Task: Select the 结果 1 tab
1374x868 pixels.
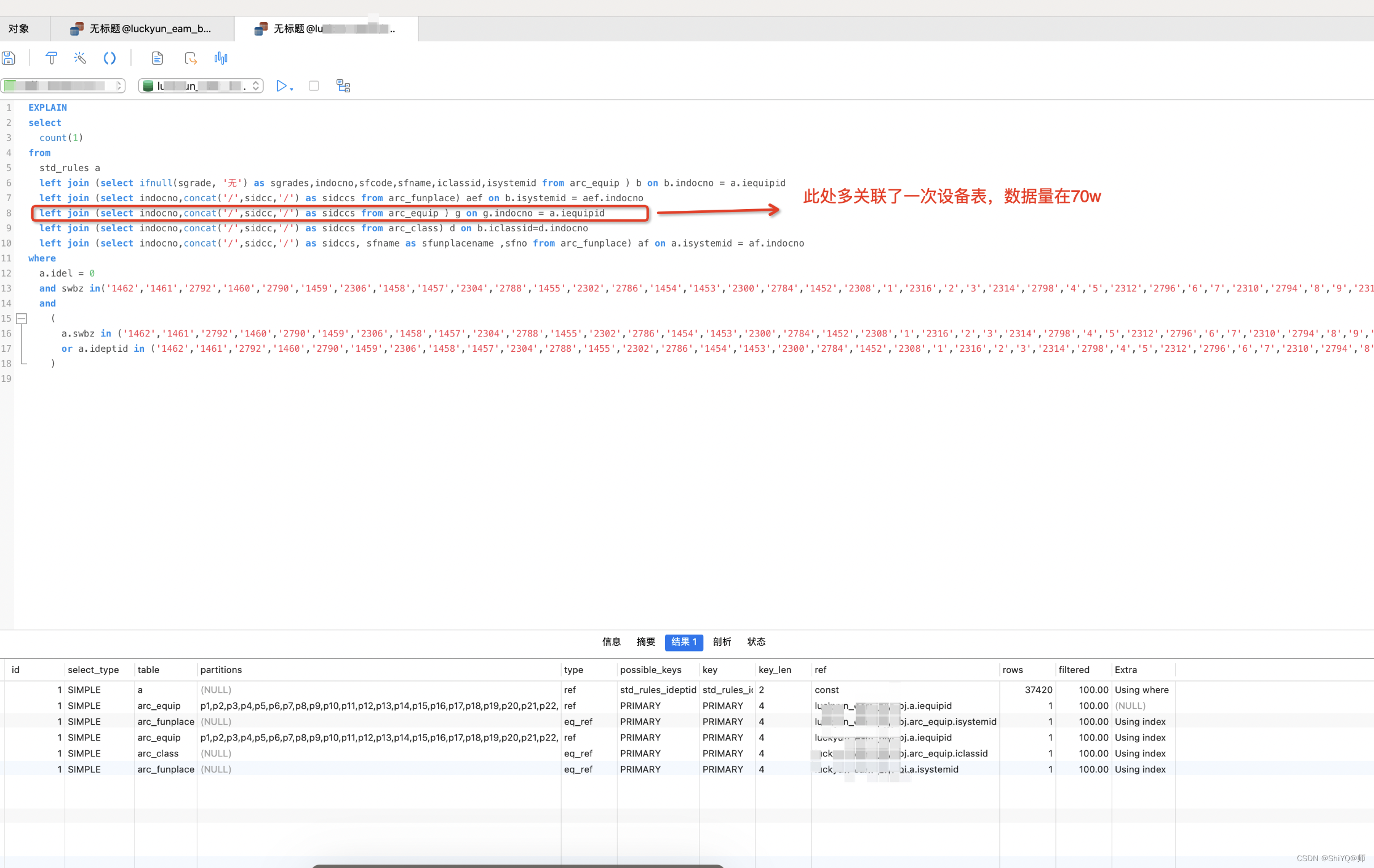Action: coord(684,641)
